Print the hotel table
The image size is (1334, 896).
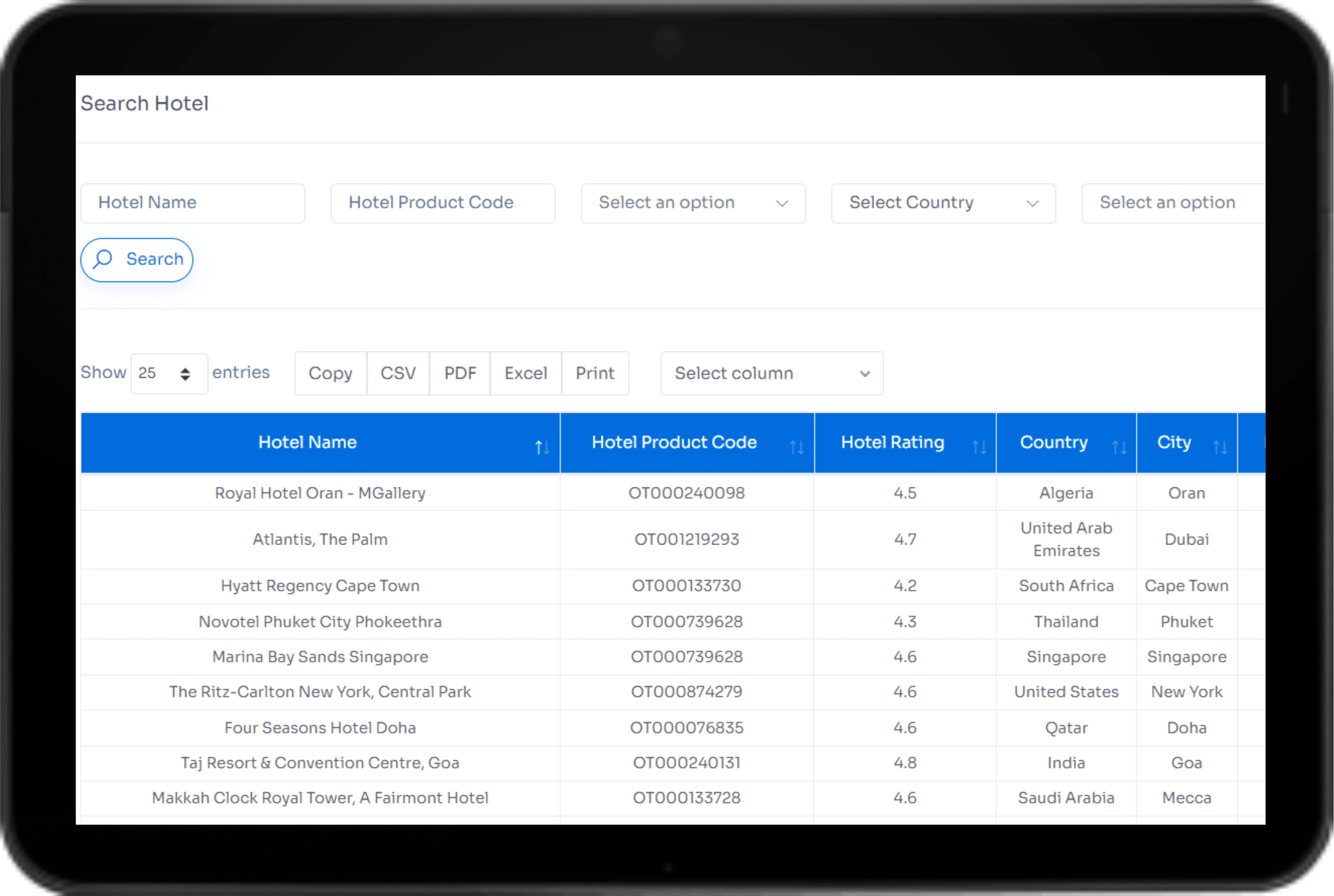click(x=595, y=373)
